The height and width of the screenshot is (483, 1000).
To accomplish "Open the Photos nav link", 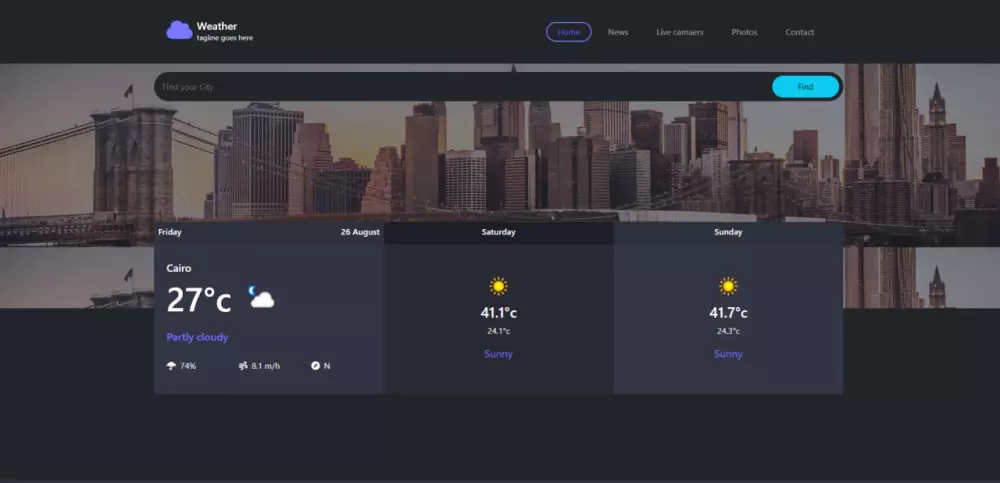I will tap(744, 32).
